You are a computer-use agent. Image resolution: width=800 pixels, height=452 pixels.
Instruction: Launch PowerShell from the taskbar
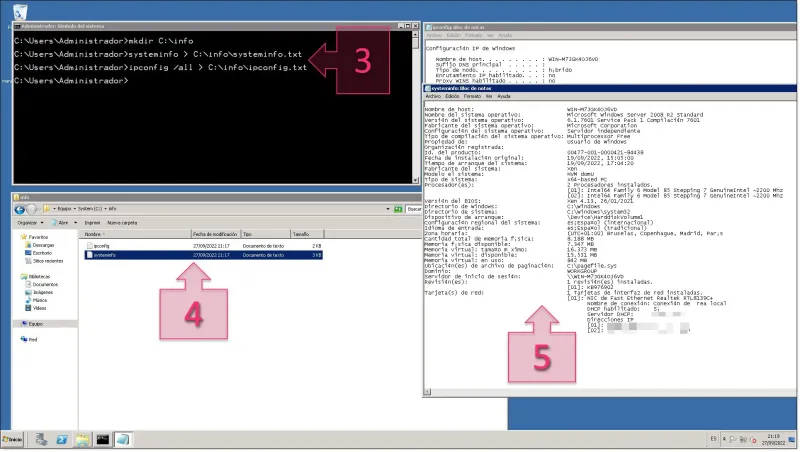click(x=62, y=439)
